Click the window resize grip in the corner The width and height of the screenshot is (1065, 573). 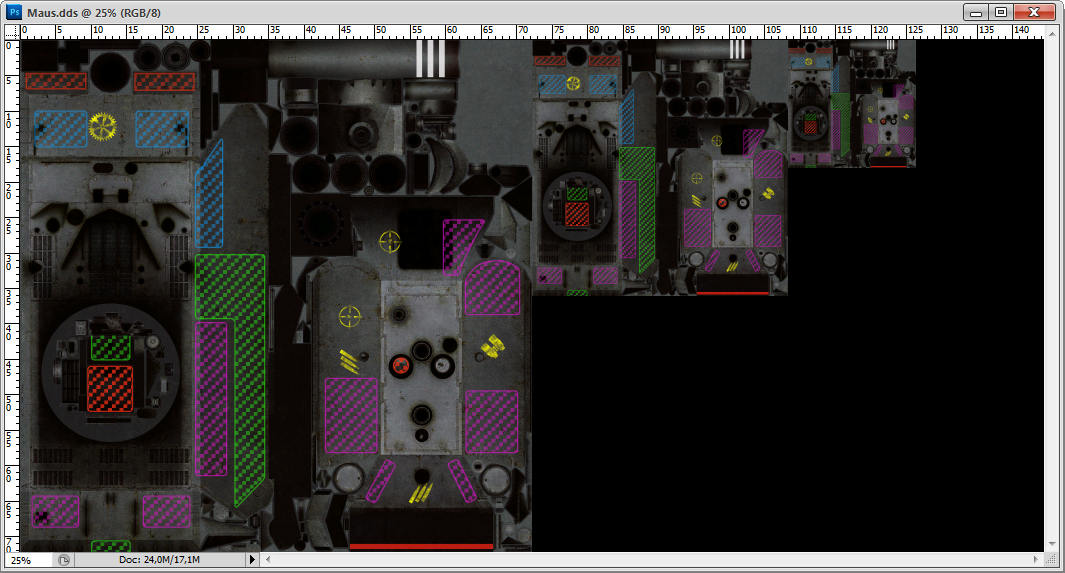(x=1053, y=560)
